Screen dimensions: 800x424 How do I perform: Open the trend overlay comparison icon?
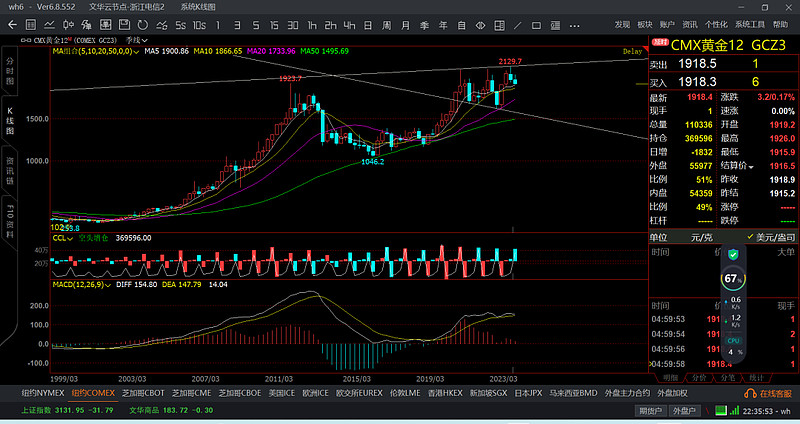[162, 25]
